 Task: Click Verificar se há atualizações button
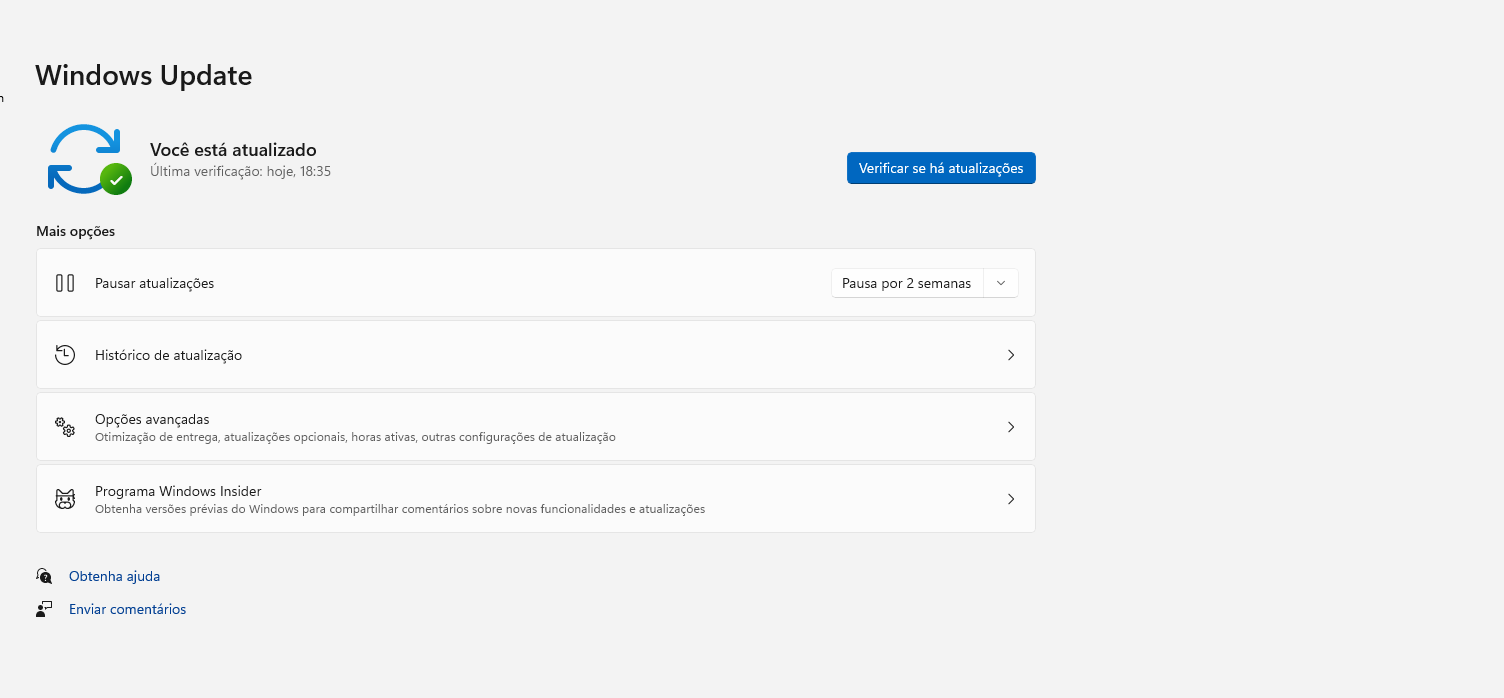tap(941, 168)
